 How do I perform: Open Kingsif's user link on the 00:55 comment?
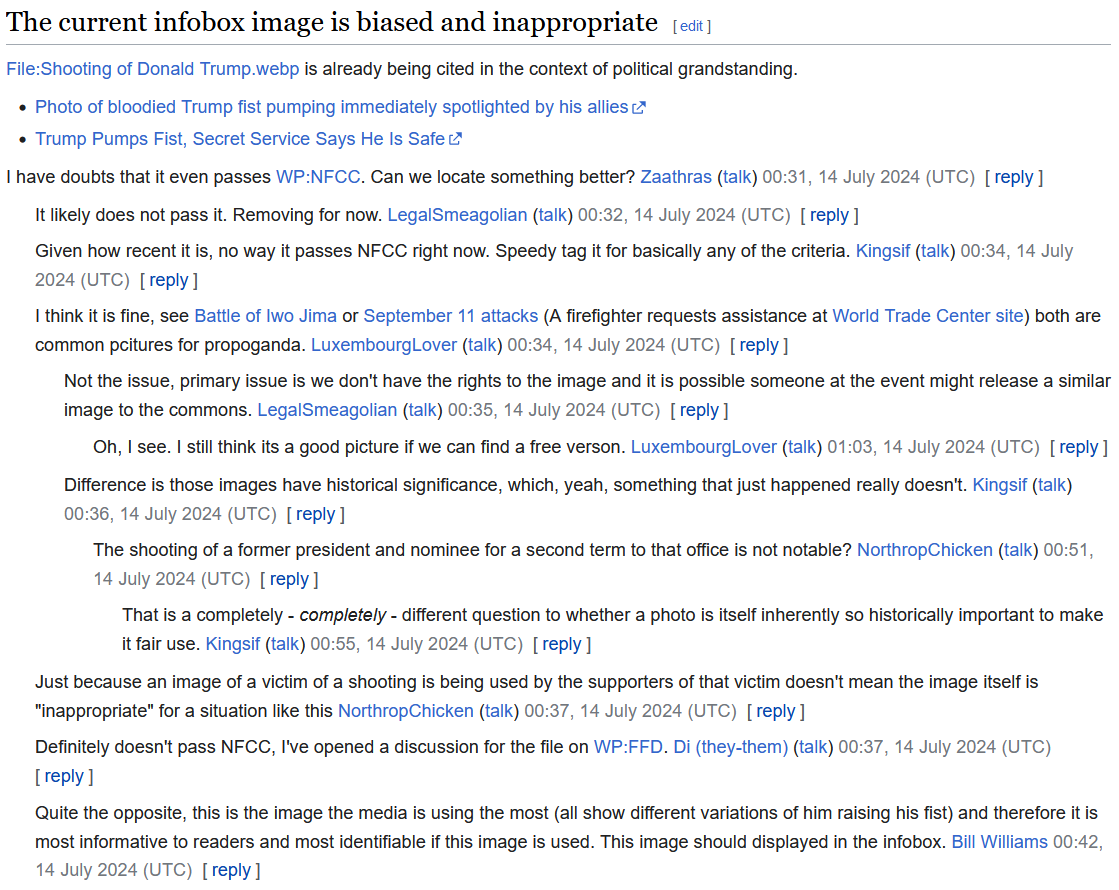pos(233,644)
